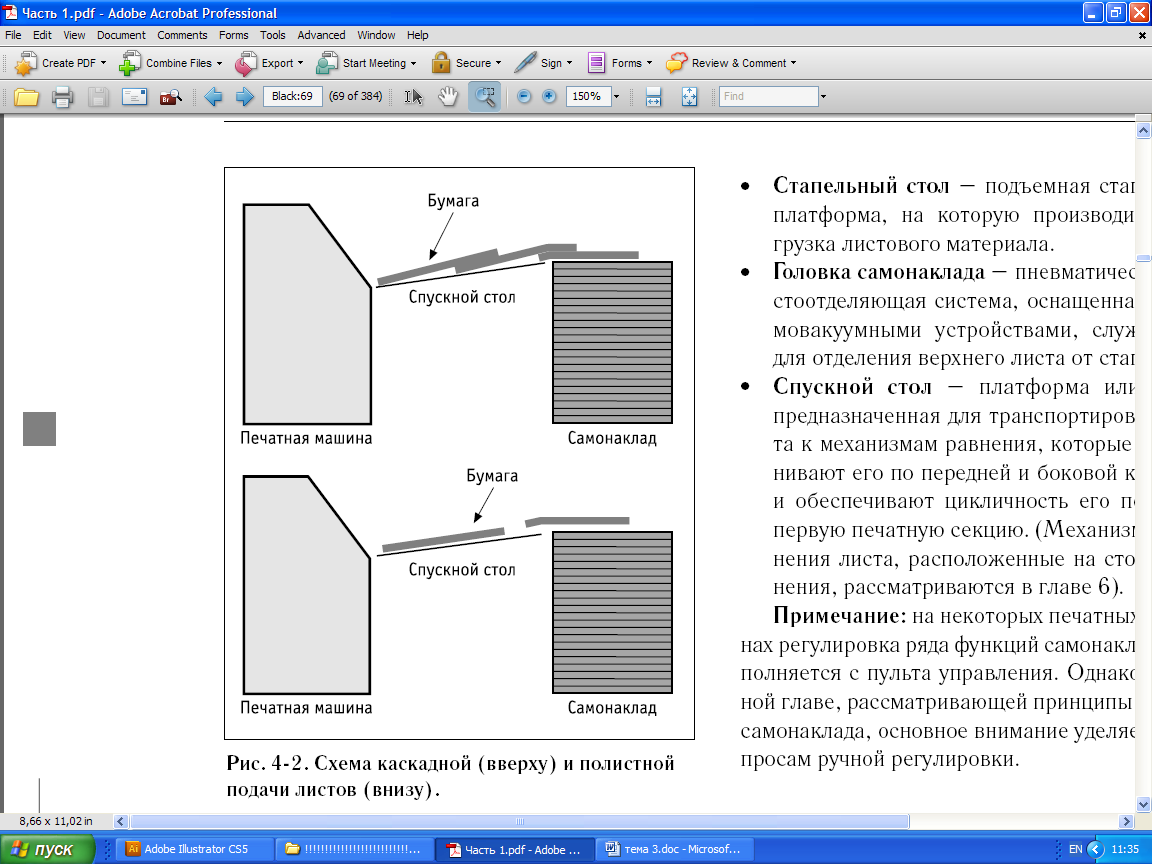This screenshot has width=1152, height=864.
Task: Switch to Adobe Illustrator CS5 taskbar button
Action: (195, 849)
